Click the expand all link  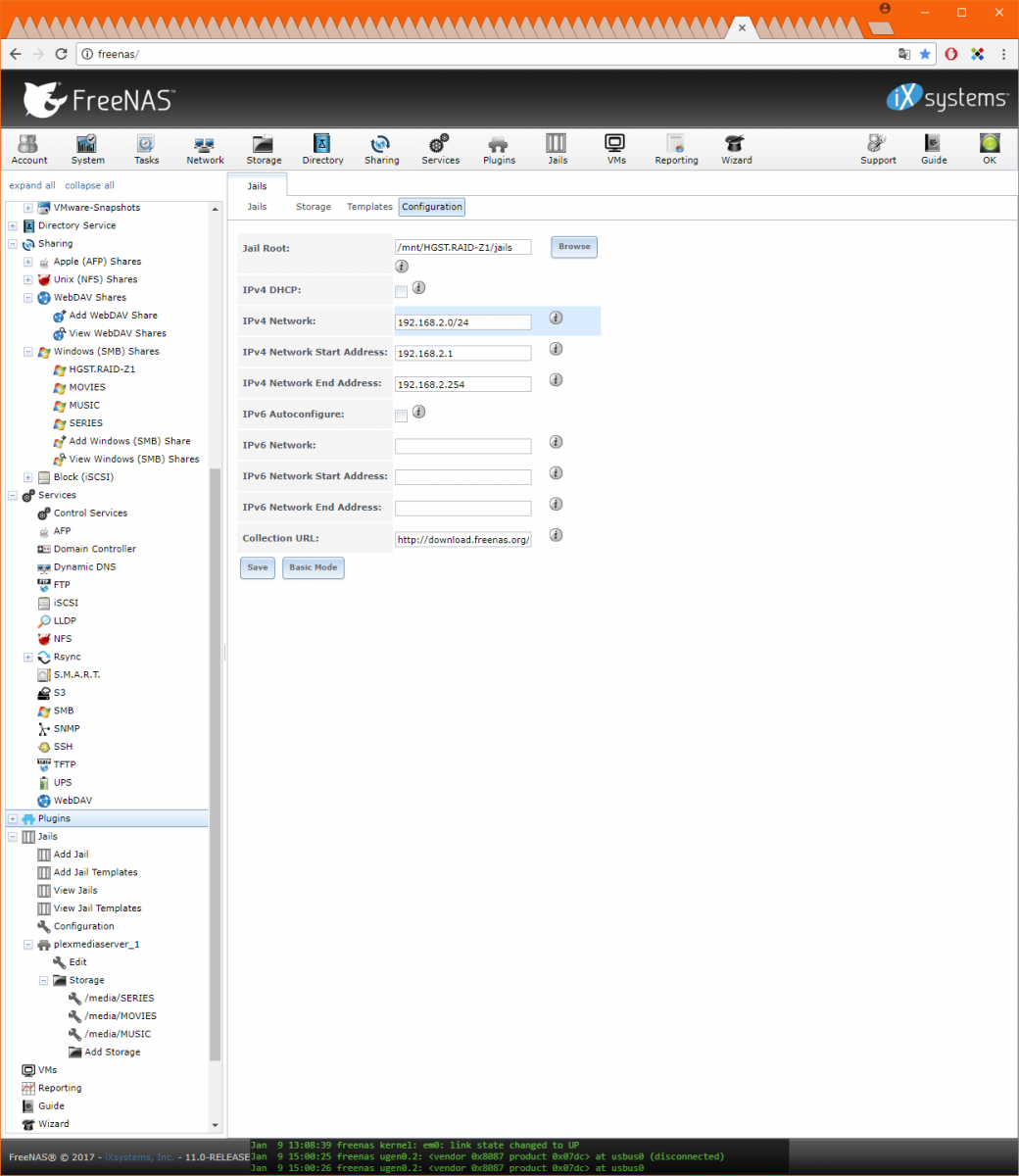(x=32, y=185)
